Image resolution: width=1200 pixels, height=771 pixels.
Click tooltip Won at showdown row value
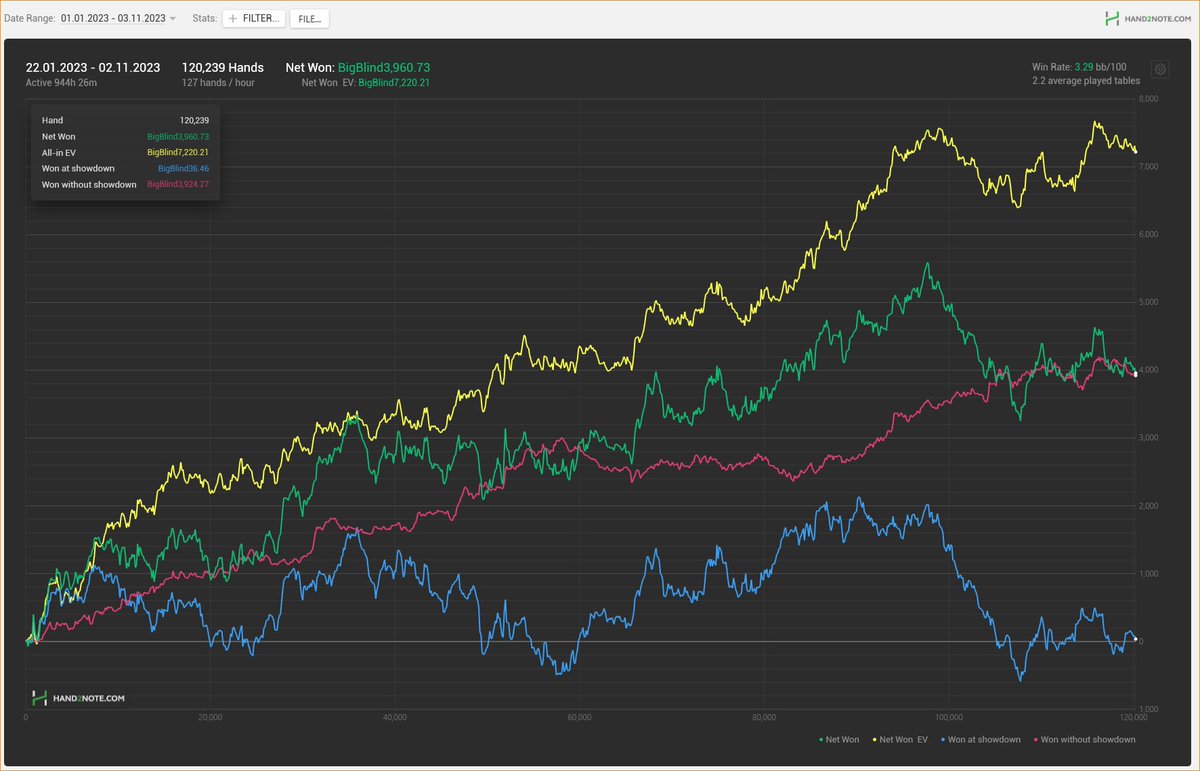tap(184, 169)
